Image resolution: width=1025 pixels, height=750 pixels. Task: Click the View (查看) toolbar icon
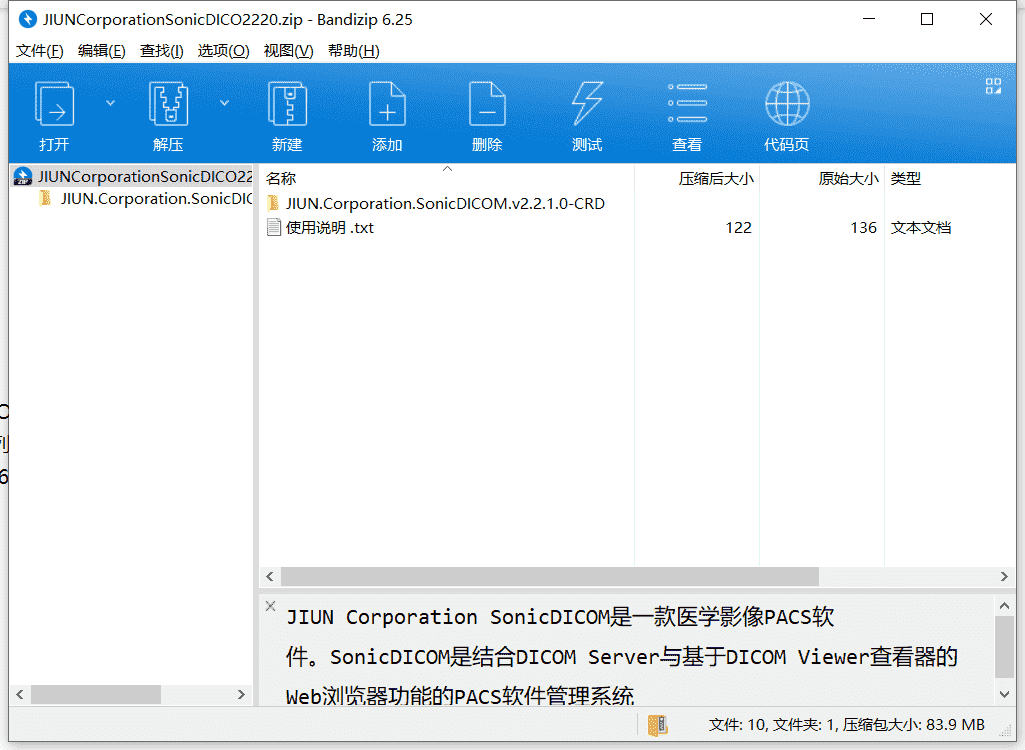[x=687, y=103]
